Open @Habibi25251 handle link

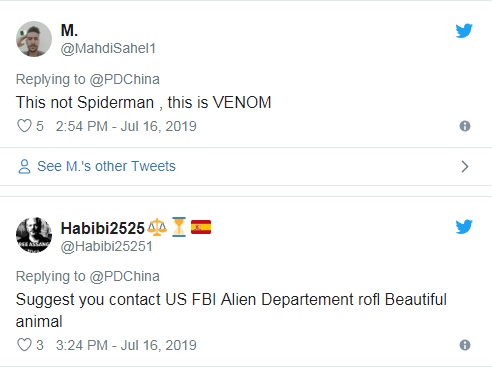[107, 247]
